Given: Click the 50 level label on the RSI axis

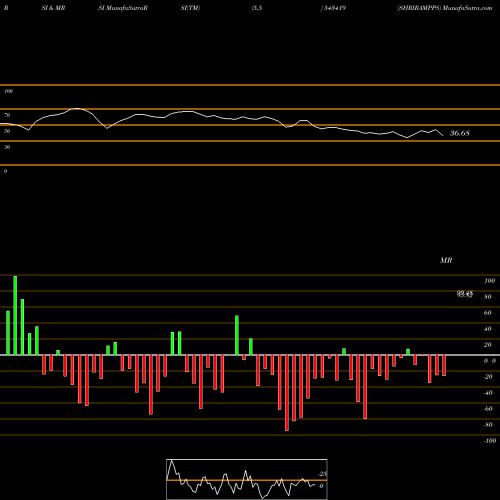Looking at the screenshot, I should (x=7, y=131).
